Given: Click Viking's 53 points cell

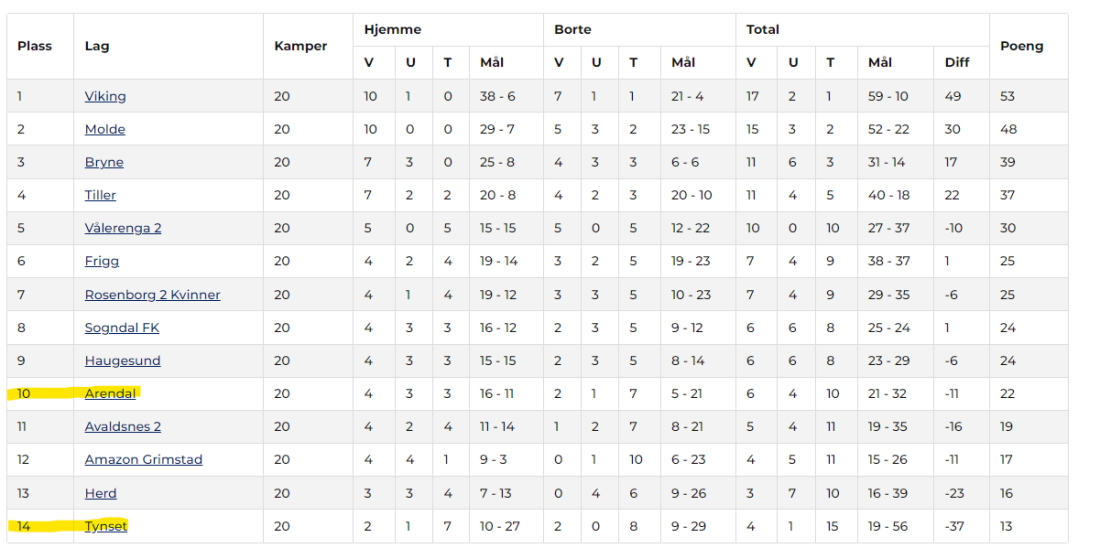Looking at the screenshot, I should (1008, 96).
